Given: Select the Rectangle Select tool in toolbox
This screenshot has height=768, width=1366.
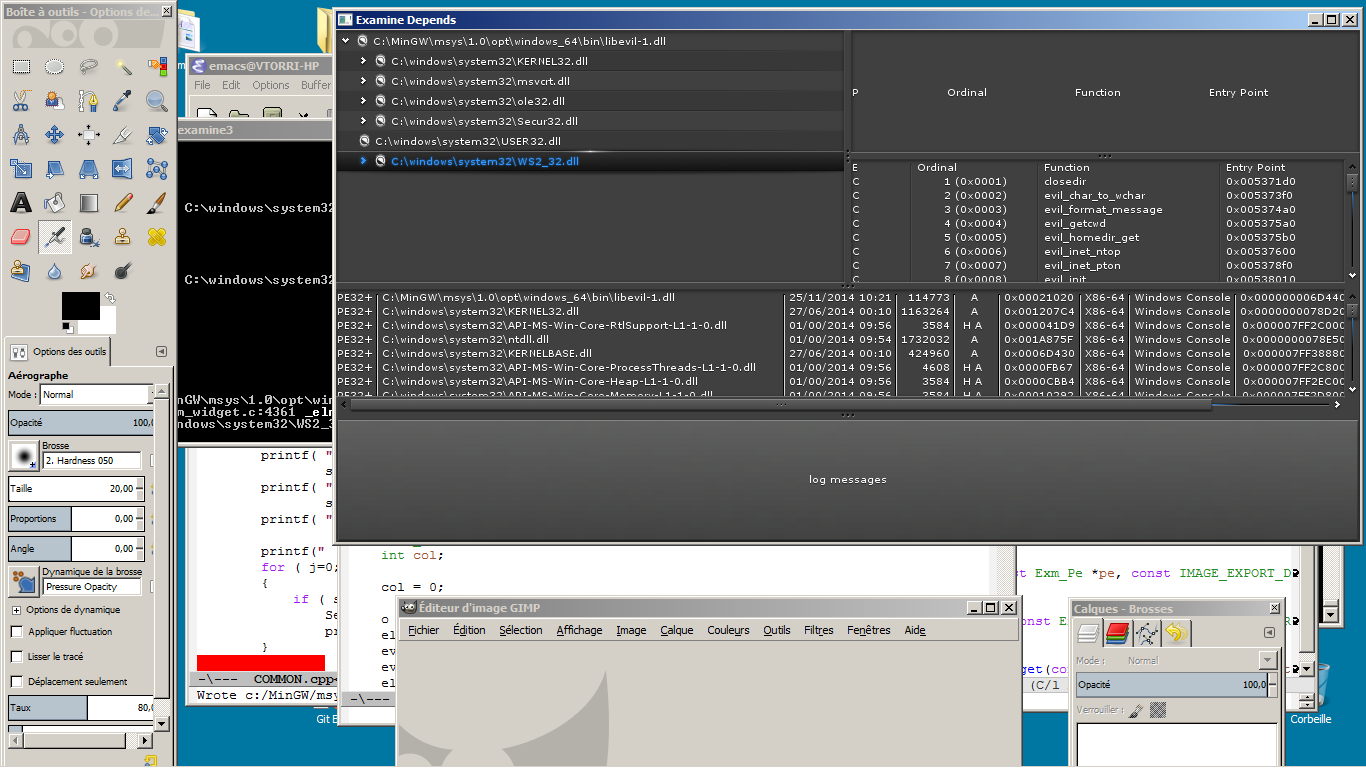Looking at the screenshot, I should coord(21,67).
